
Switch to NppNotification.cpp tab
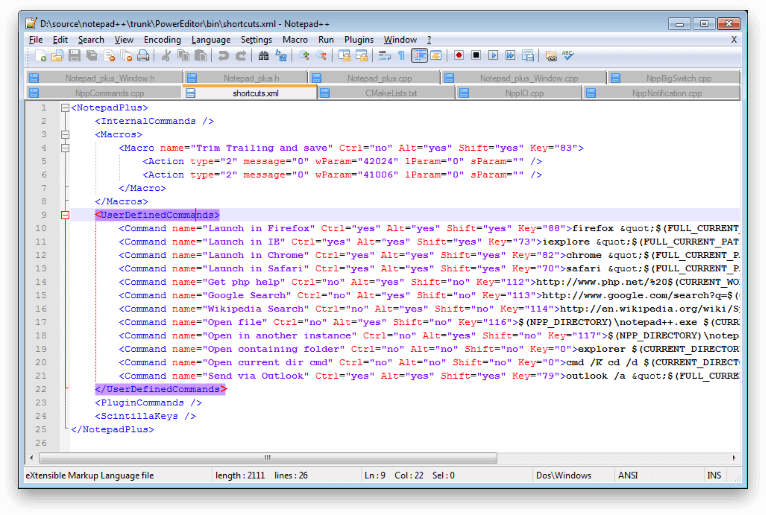click(661, 93)
